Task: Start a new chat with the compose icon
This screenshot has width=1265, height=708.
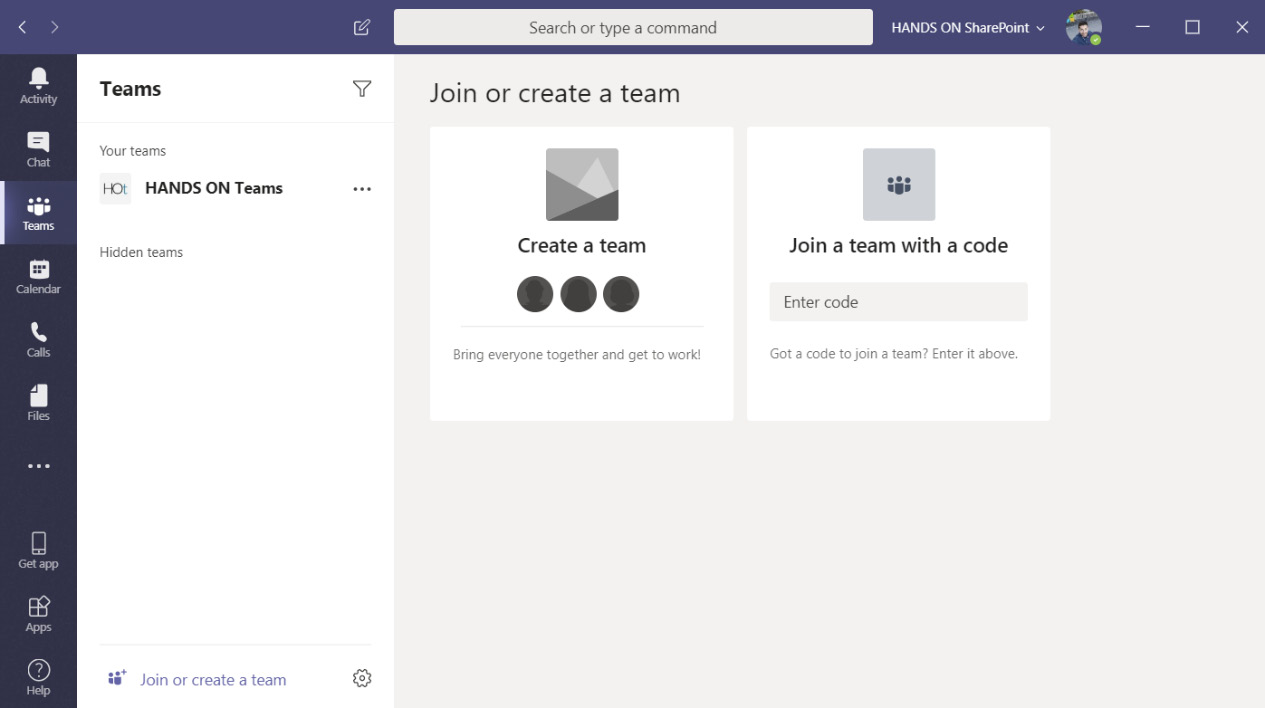Action: 361,27
